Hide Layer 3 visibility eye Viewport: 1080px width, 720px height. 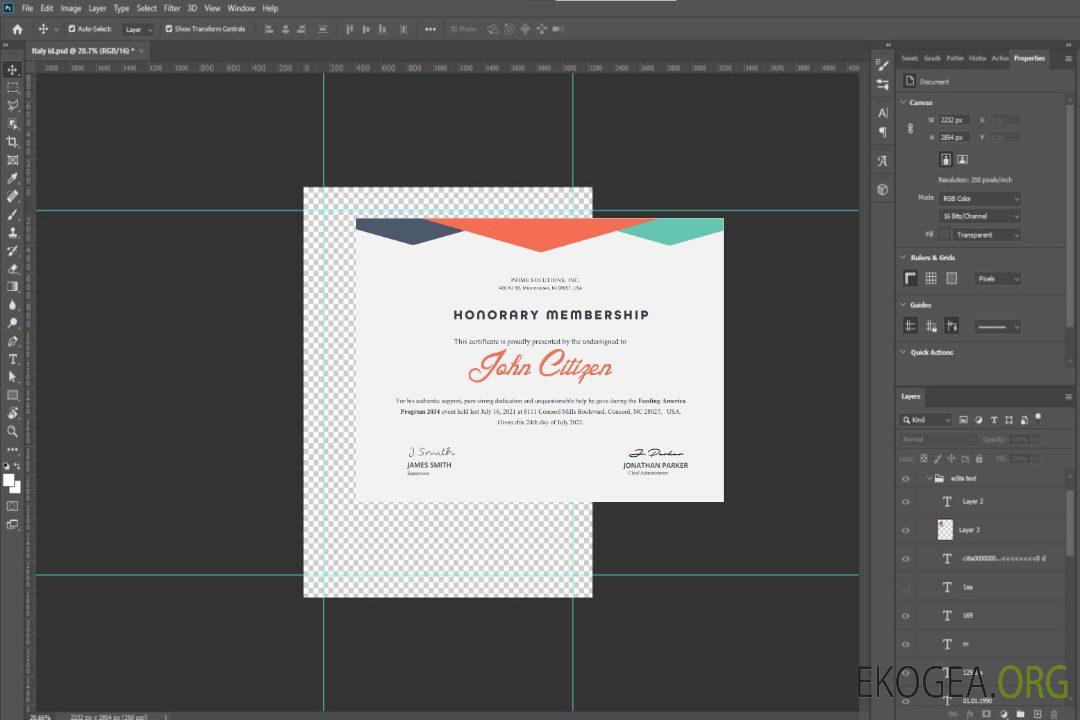(906, 530)
